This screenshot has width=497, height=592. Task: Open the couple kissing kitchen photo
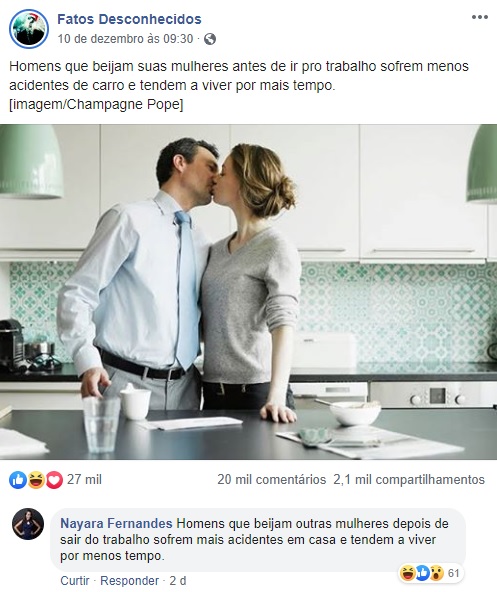248,292
